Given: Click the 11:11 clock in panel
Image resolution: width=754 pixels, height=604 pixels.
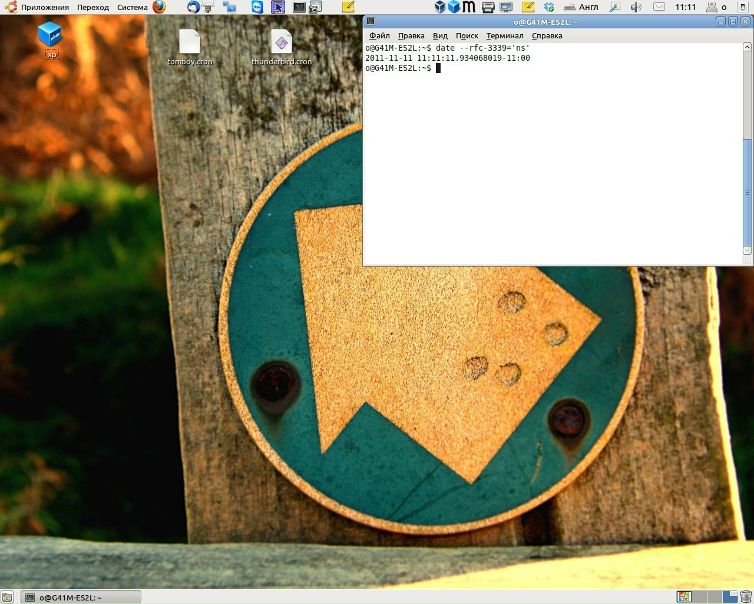Looking at the screenshot, I should click(x=686, y=7).
